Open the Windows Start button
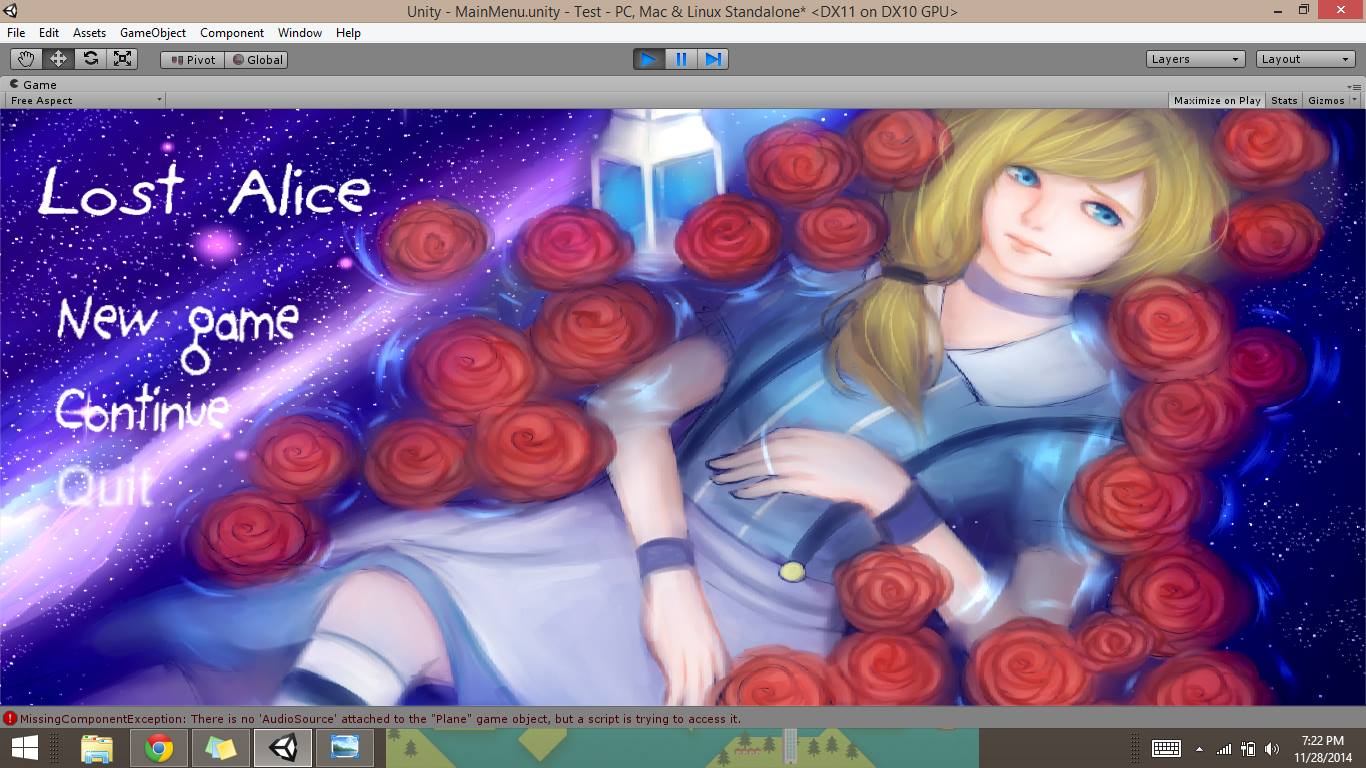 (25, 748)
